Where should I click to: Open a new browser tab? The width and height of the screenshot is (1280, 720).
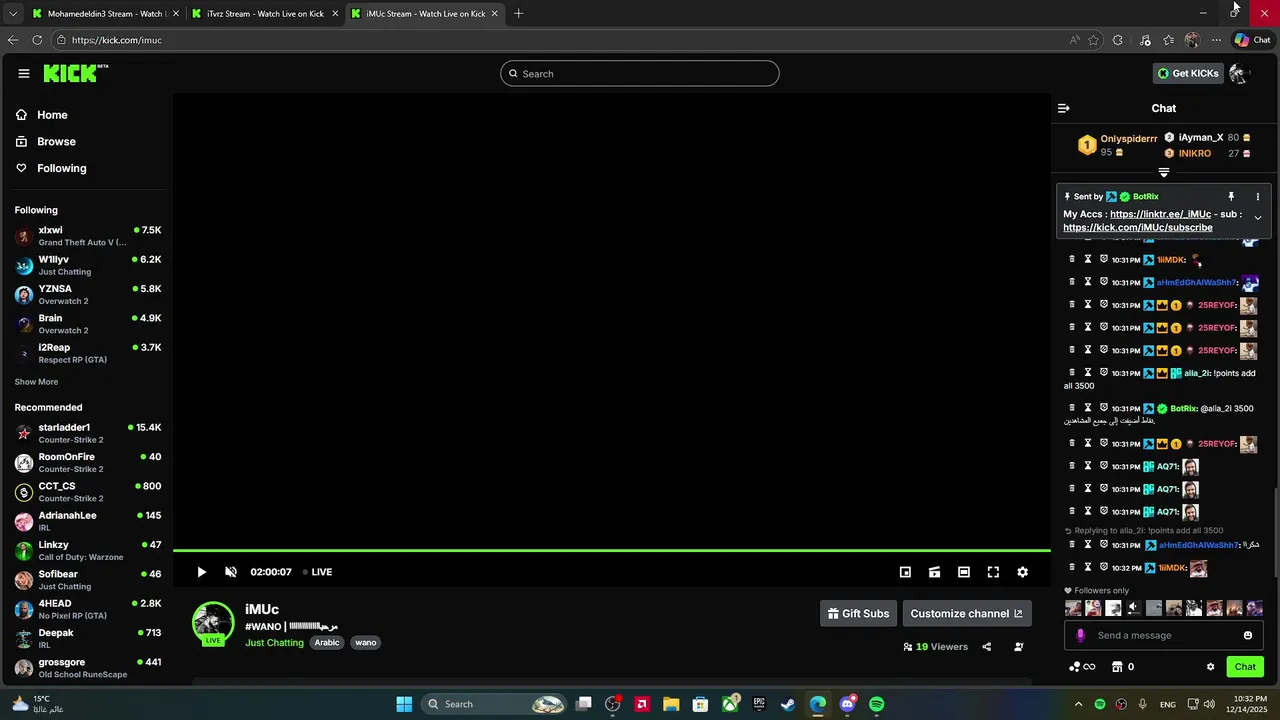pos(518,14)
